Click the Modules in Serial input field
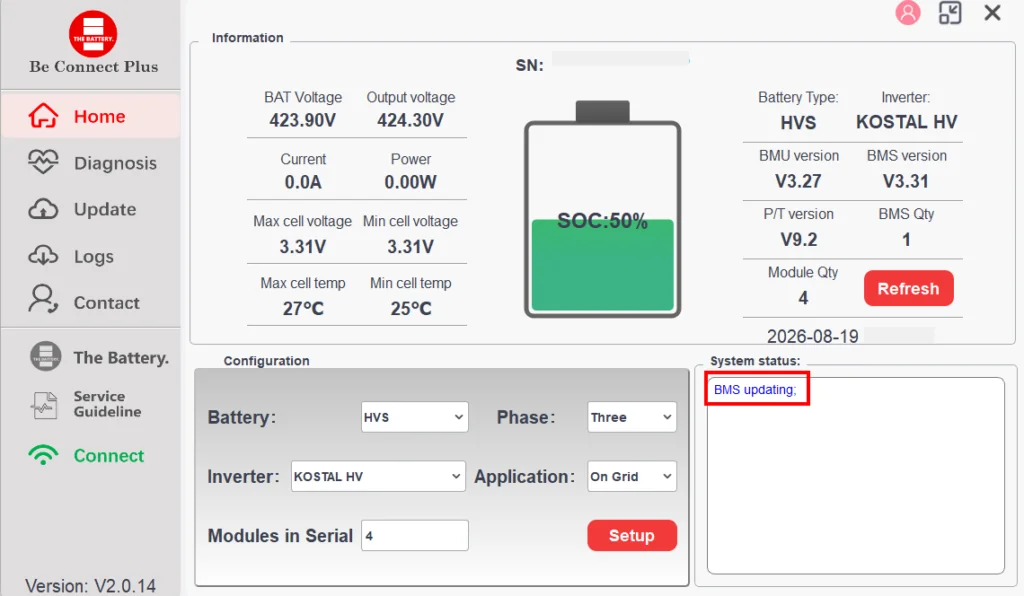 [x=415, y=535]
